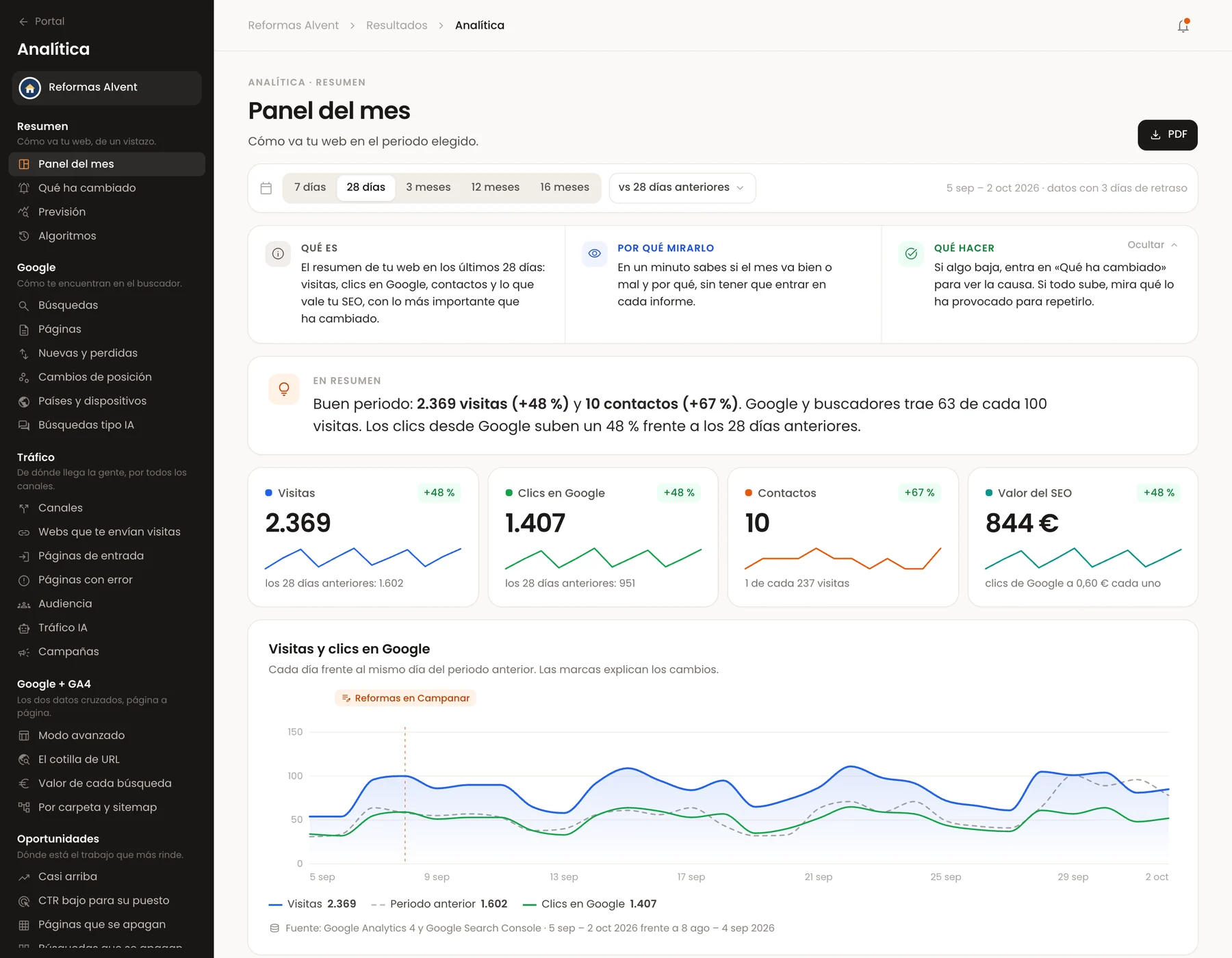Open Tráfico IA via its robot icon

coord(24,628)
